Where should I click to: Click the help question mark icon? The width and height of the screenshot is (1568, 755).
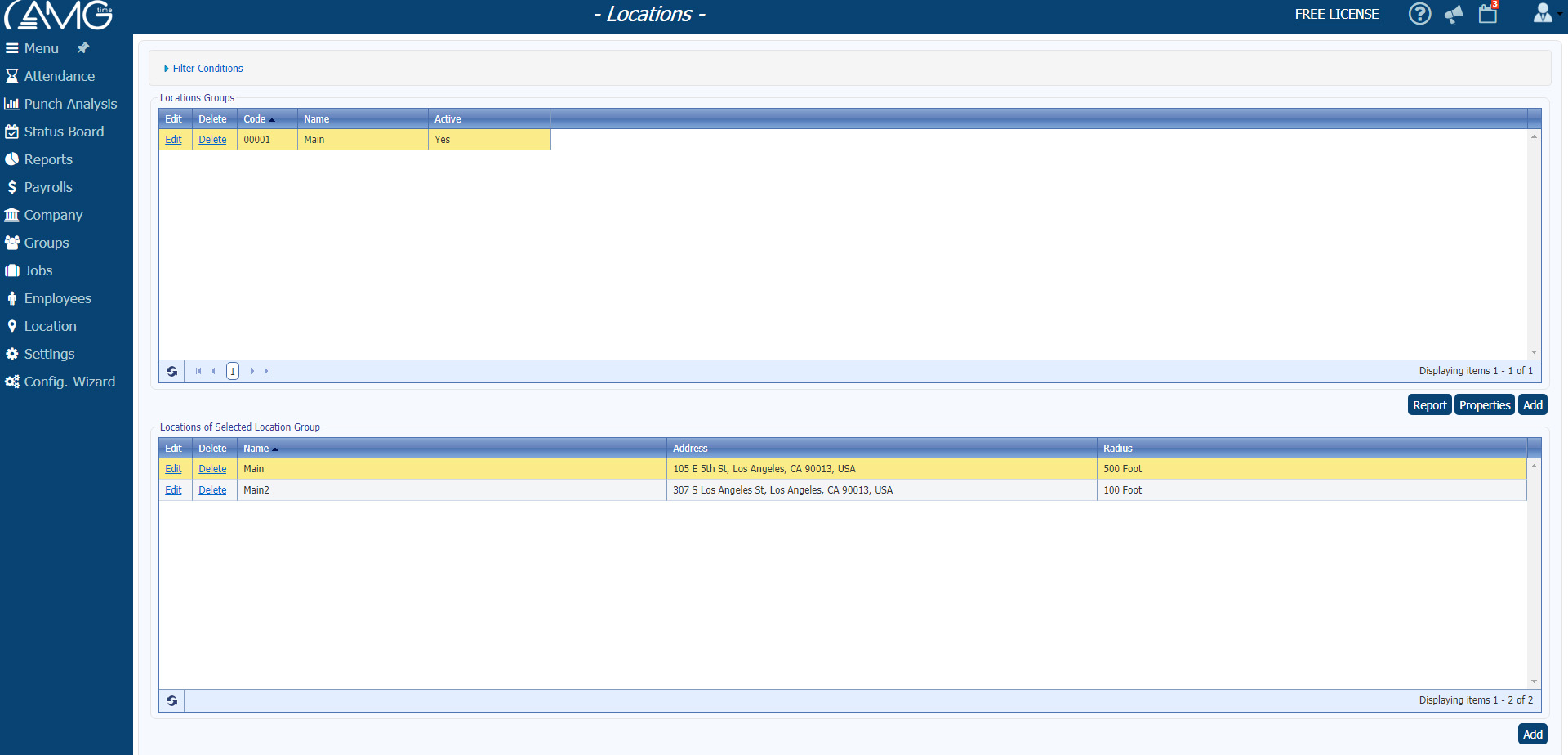(x=1419, y=14)
